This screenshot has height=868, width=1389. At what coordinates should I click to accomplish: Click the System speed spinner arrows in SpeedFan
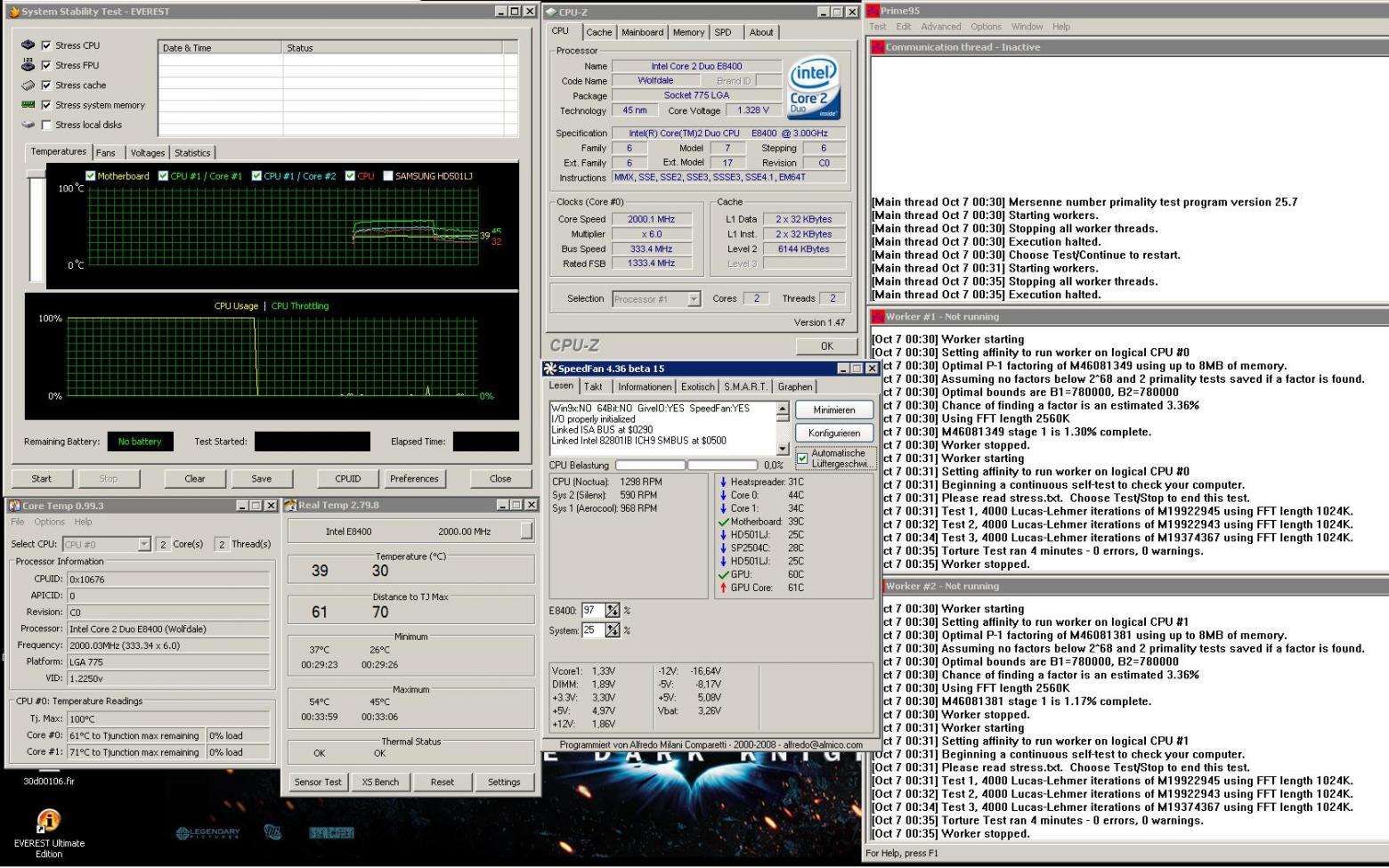pos(613,630)
